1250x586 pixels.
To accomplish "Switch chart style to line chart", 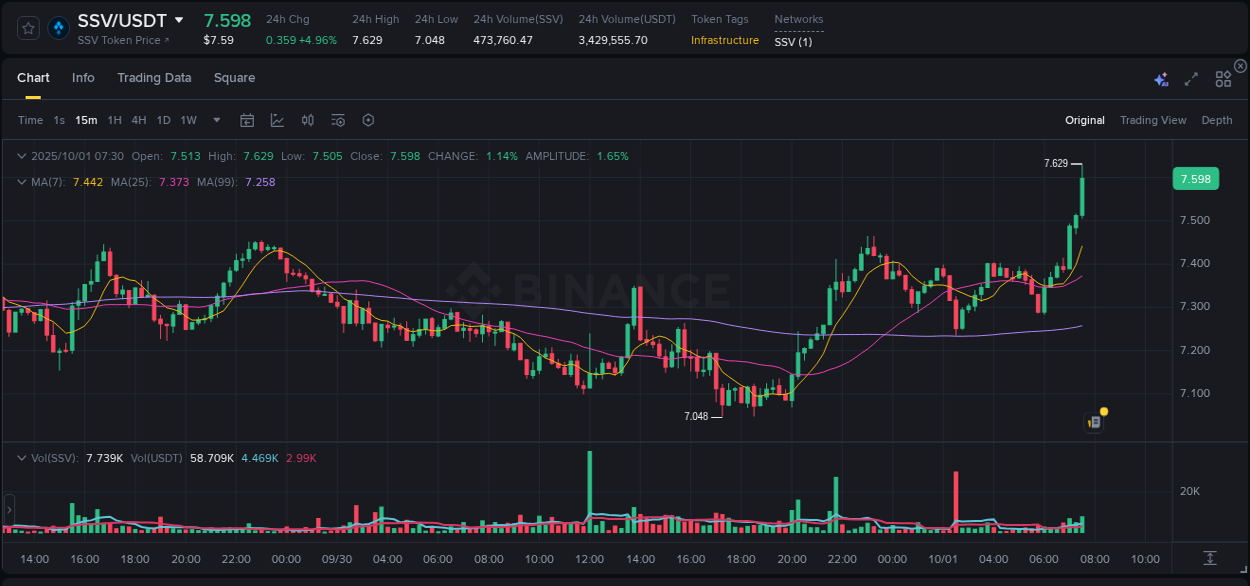I will coord(277,120).
